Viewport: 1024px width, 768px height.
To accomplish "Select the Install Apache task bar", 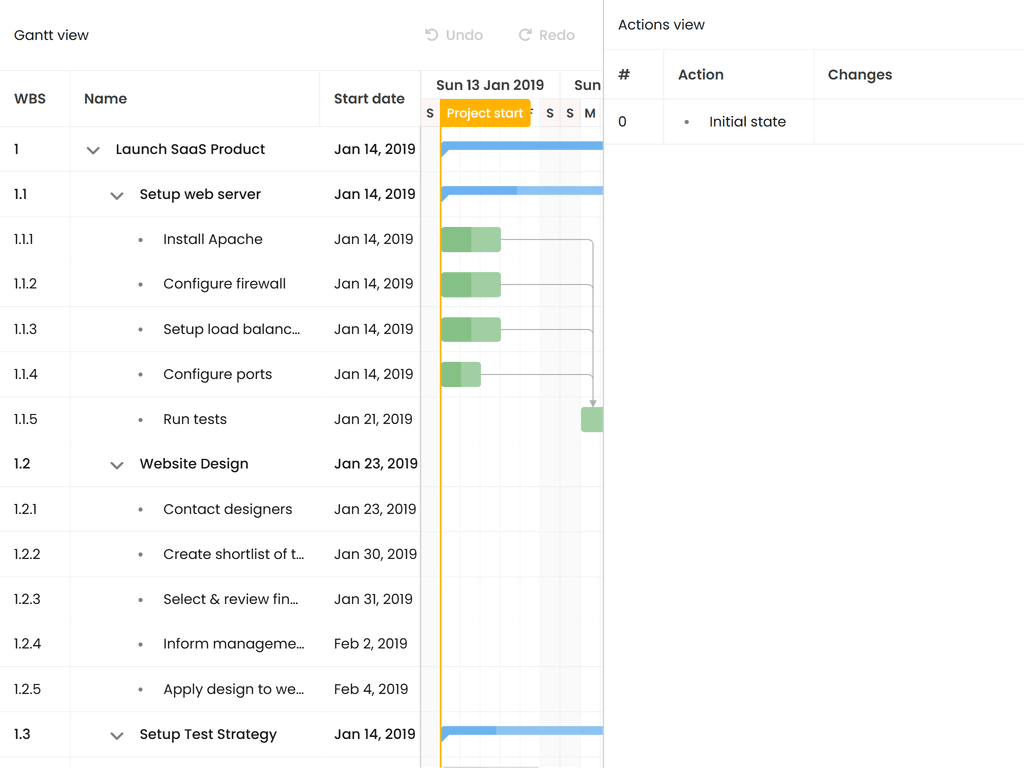I will 471,240.
